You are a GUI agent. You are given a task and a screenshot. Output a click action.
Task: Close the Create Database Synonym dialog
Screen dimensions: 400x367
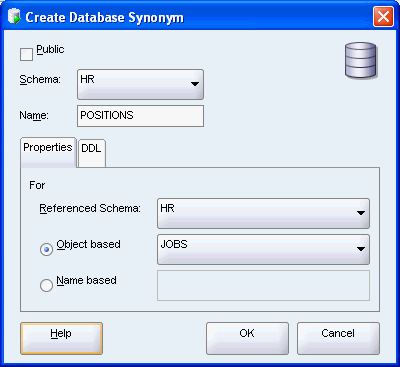click(383, 17)
